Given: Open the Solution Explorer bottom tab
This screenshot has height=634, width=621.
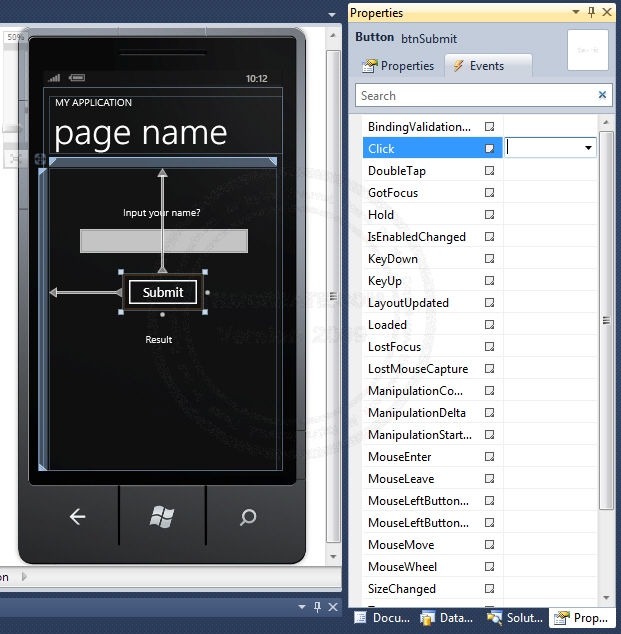Looking at the screenshot, I should point(515,618).
